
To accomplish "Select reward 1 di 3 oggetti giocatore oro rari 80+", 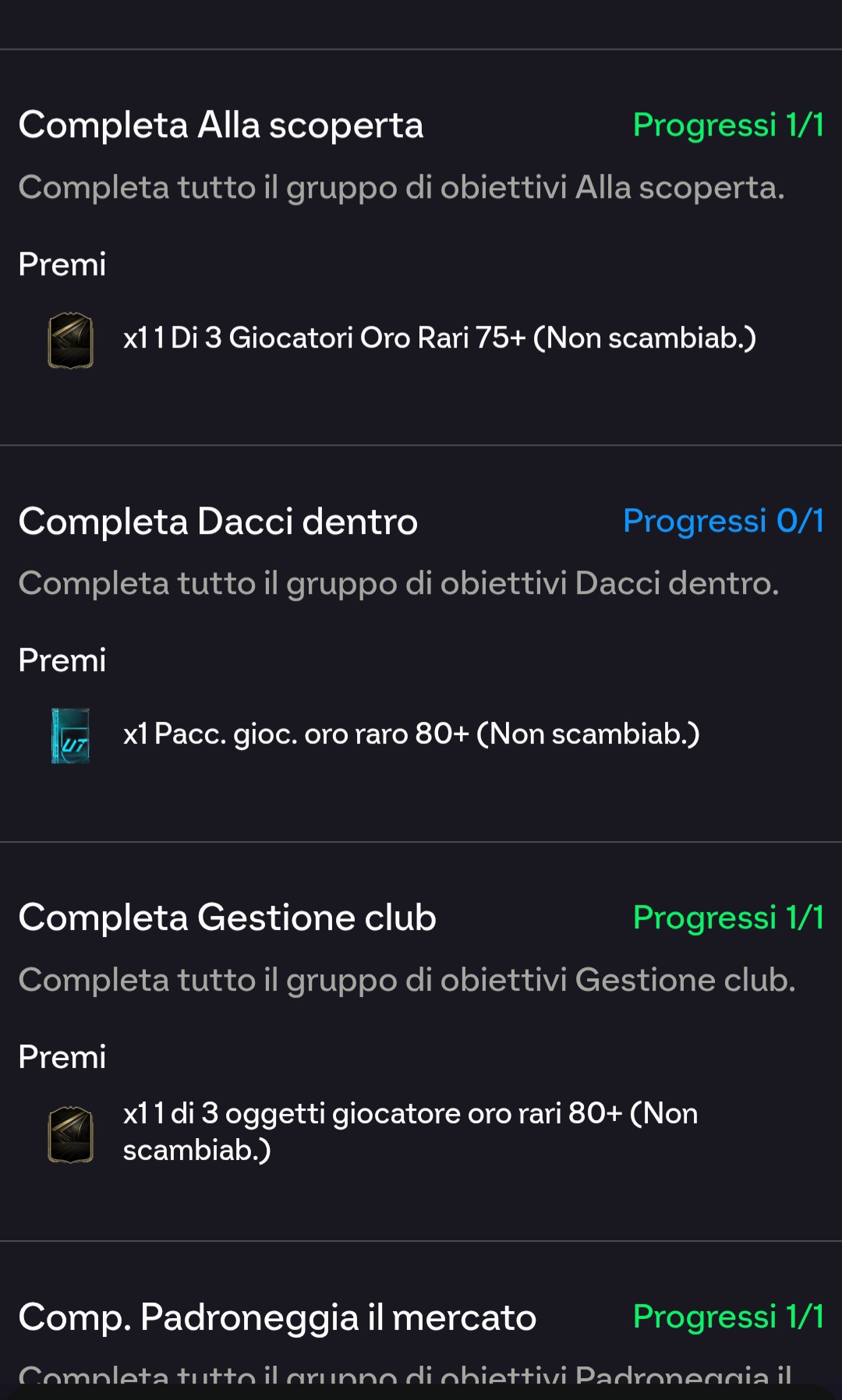I will pyautogui.click(x=410, y=1131).
